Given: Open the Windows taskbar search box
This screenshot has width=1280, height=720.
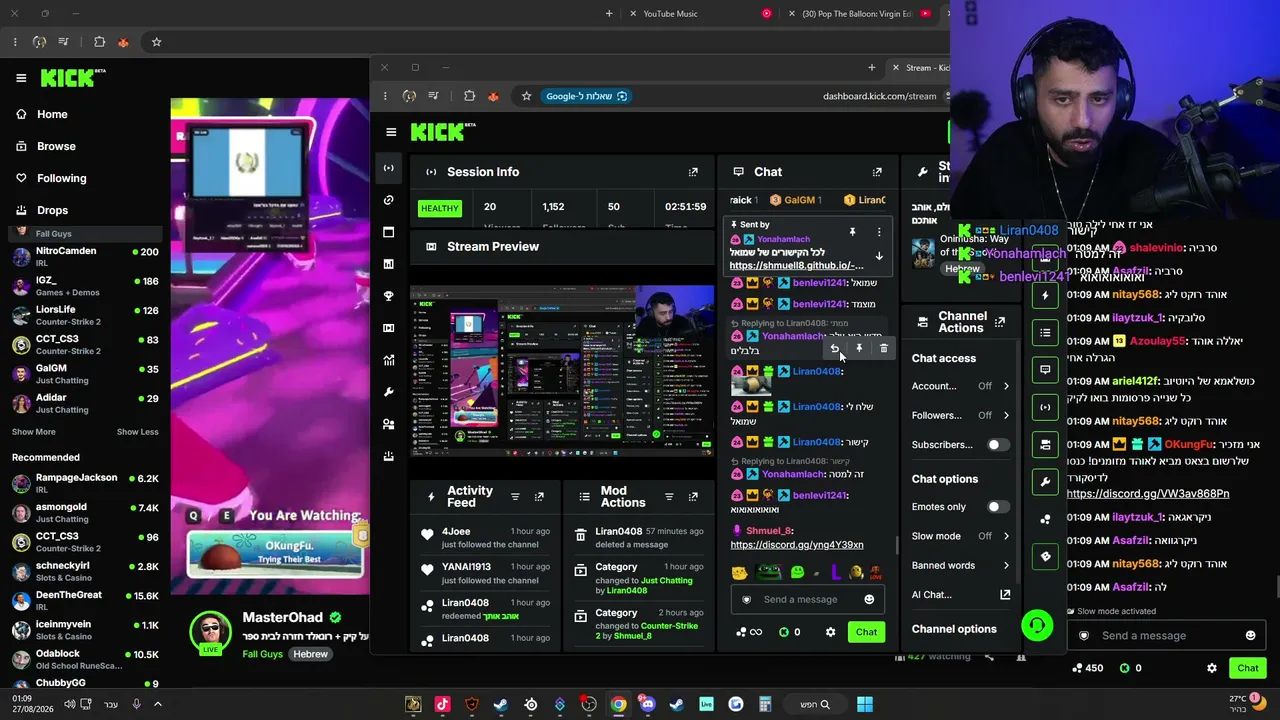Looking at the screenshot, I should point(814,704).
